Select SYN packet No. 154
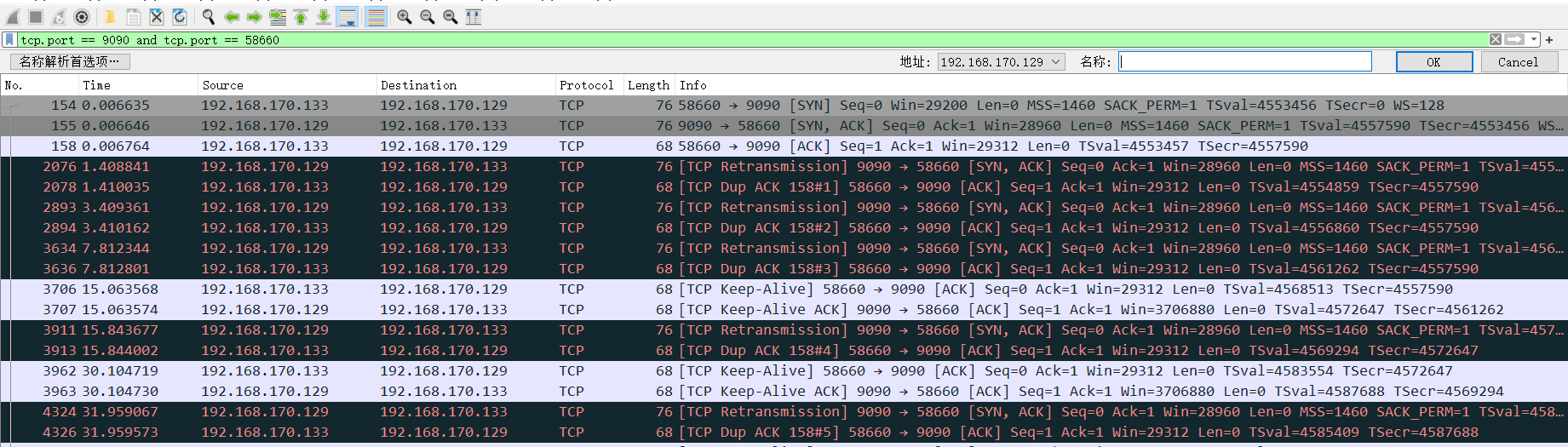The image size is (1568, 447). (x=784, y=106)
